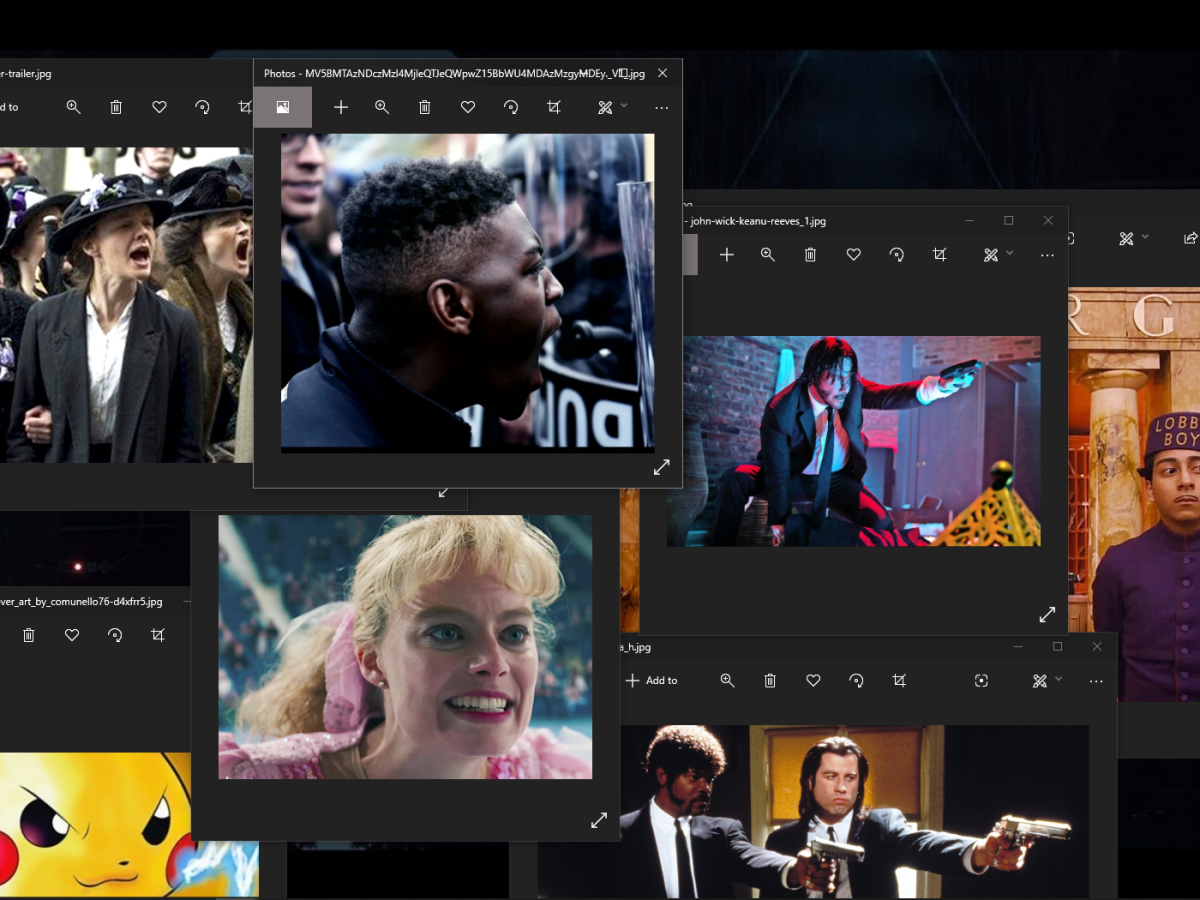
Task: Delete the comunello76 cover art image
Action: 29,635
